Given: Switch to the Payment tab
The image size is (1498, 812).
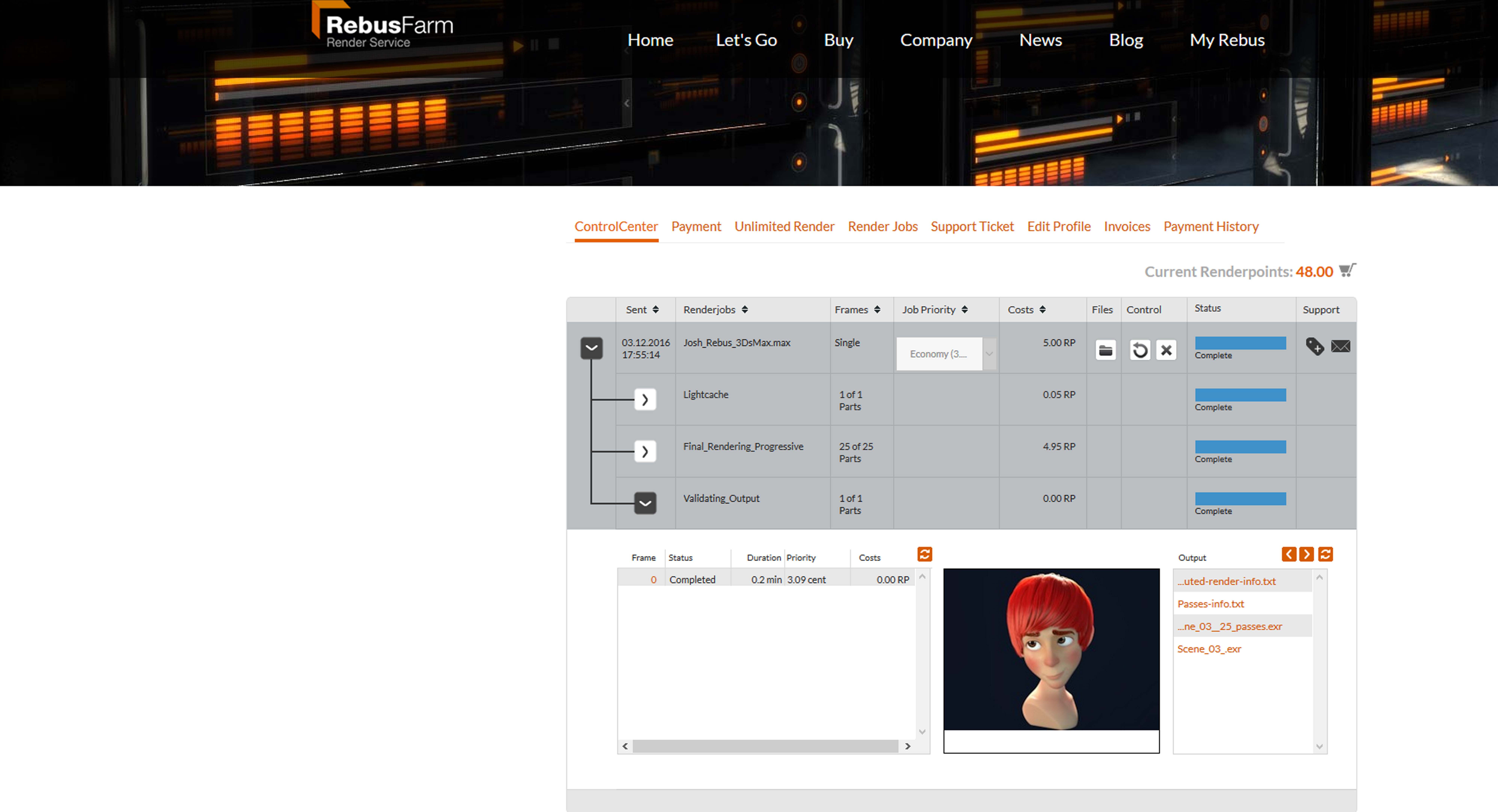Looking at the screenshot, I should (696, 227).
